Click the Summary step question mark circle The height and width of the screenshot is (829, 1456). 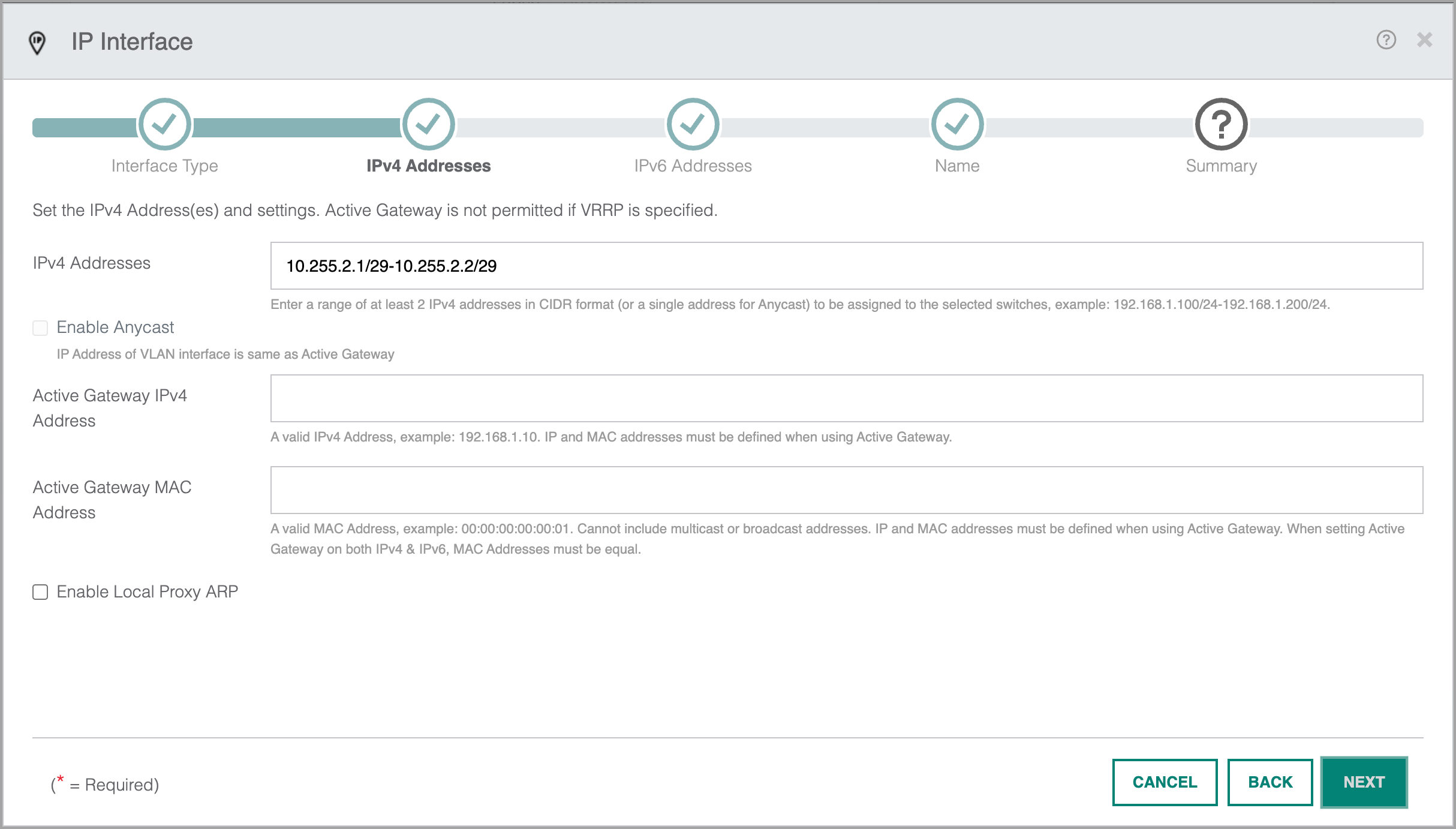(x=1222, y=125)
